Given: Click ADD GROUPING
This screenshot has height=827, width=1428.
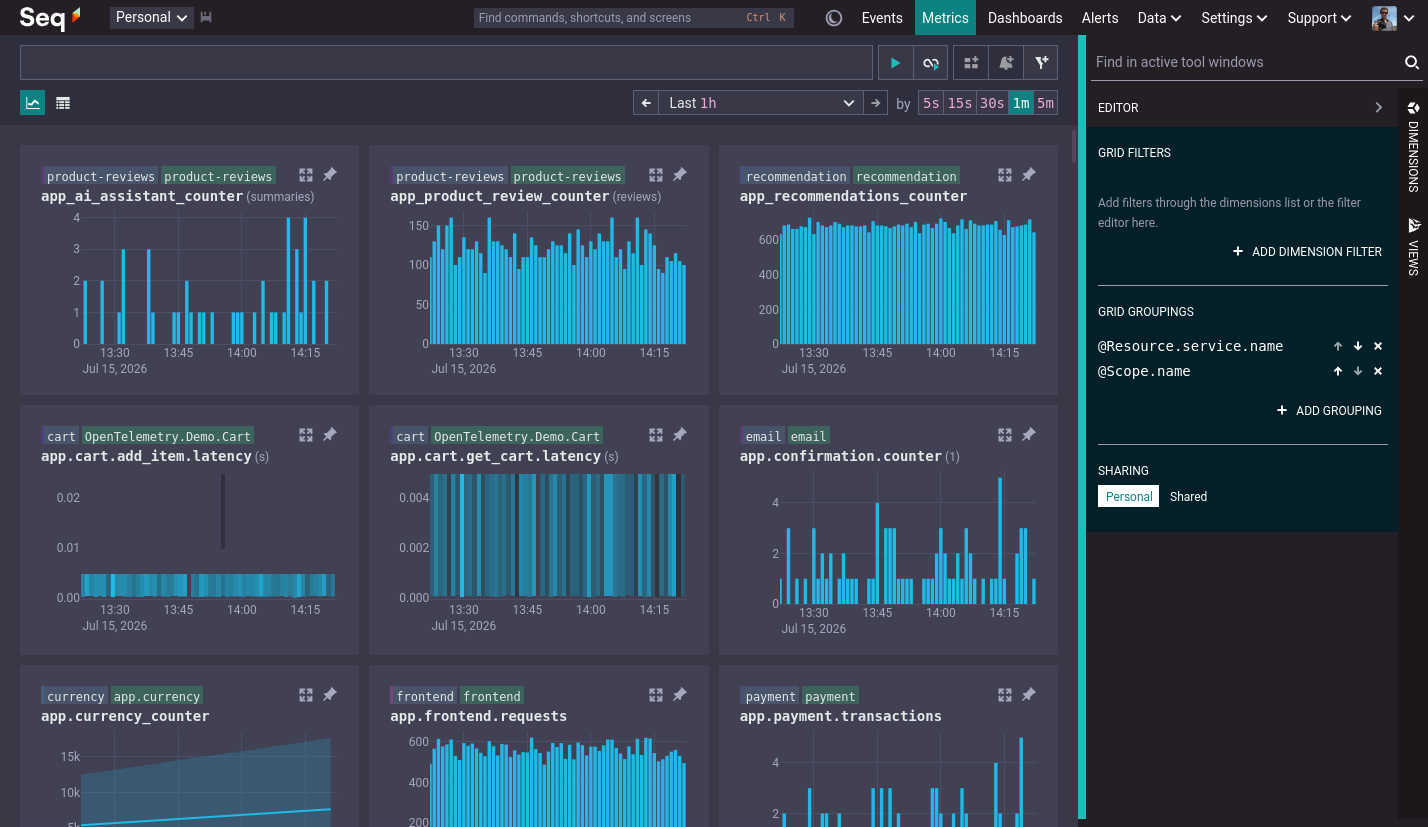Looking at the screenshot, I should point(1330,411).
